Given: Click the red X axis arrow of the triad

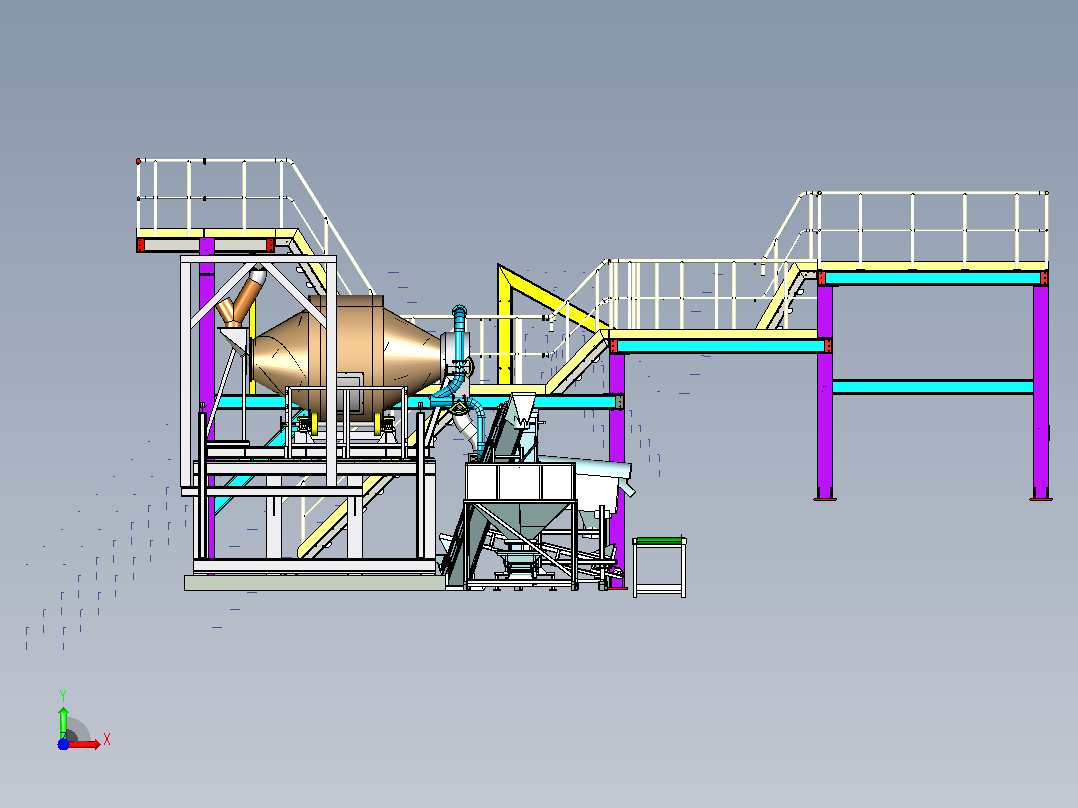Looking at the screenshot, I should 85,745.
